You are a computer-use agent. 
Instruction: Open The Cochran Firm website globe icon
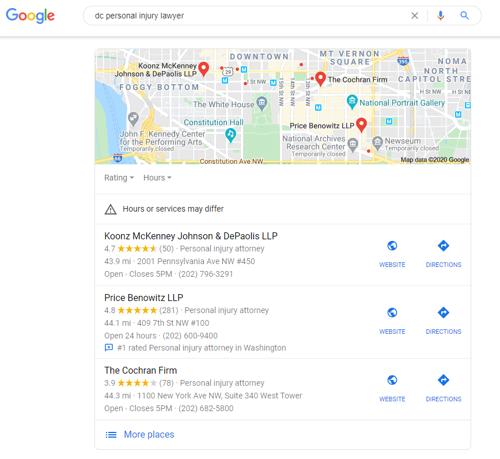[x=392, y=380]
